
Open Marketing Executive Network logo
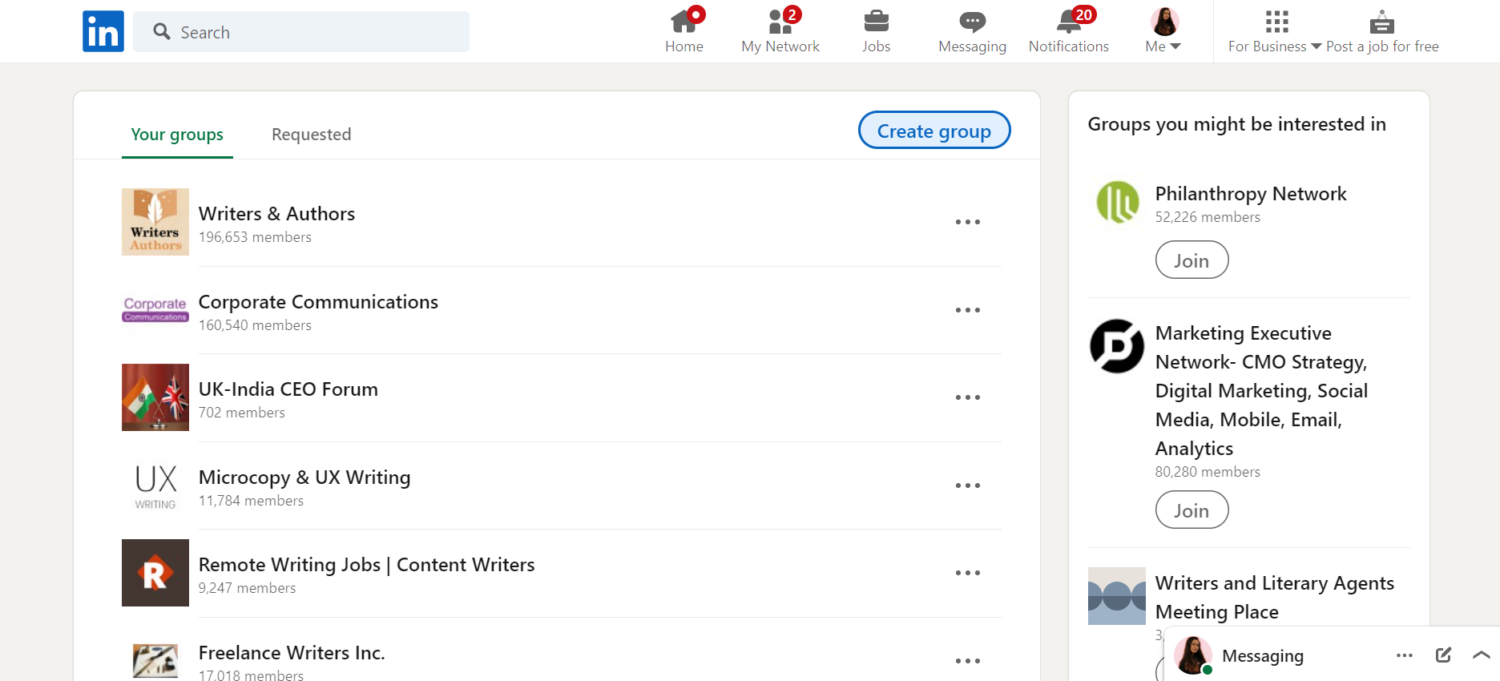[x=1117, y=346]
